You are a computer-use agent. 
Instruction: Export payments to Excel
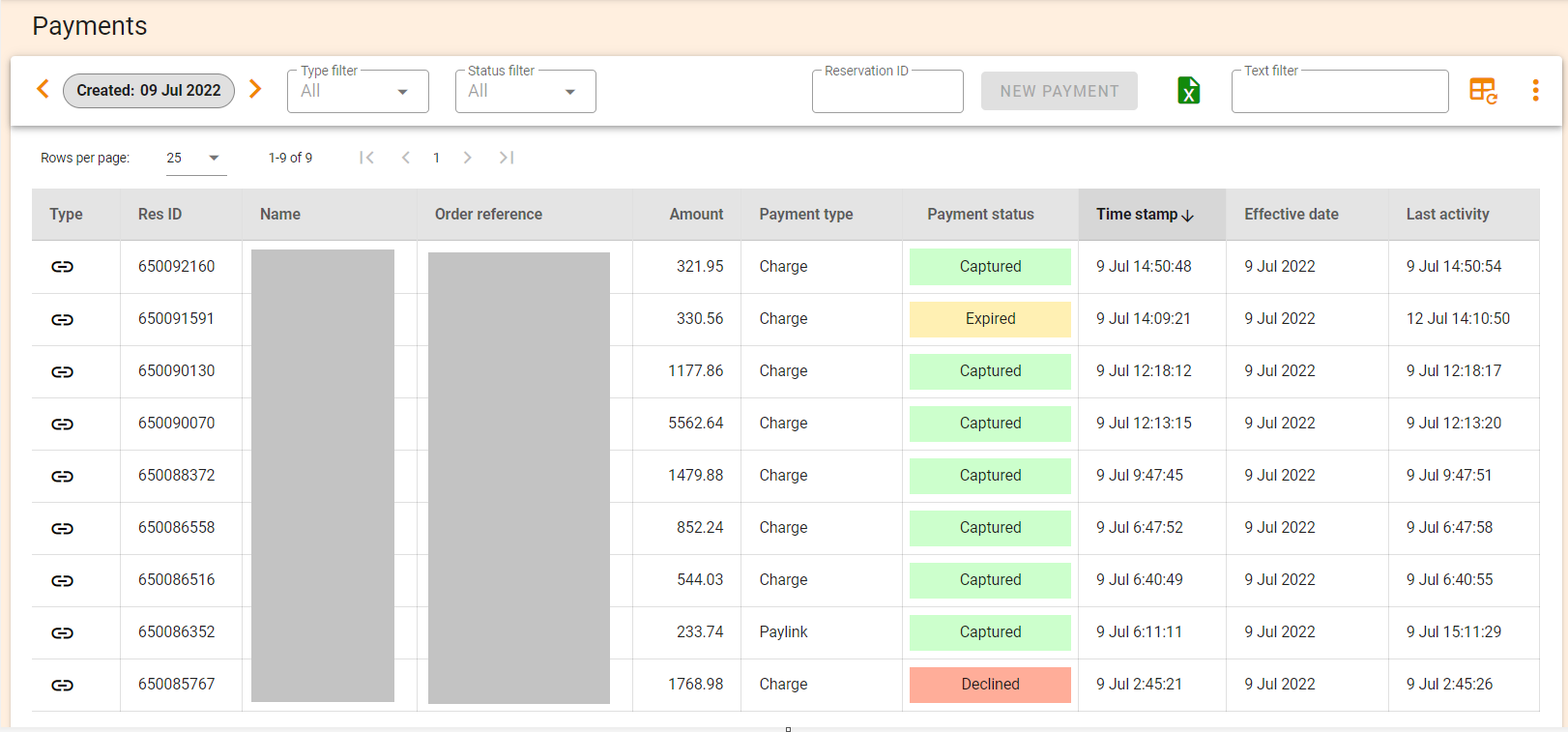[1188, 90]
